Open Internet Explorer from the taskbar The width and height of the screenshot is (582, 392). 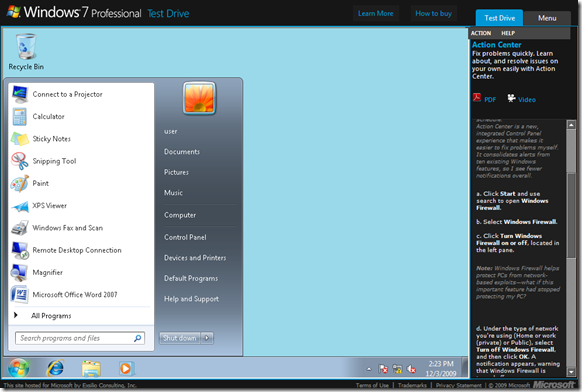click(55, 368)
